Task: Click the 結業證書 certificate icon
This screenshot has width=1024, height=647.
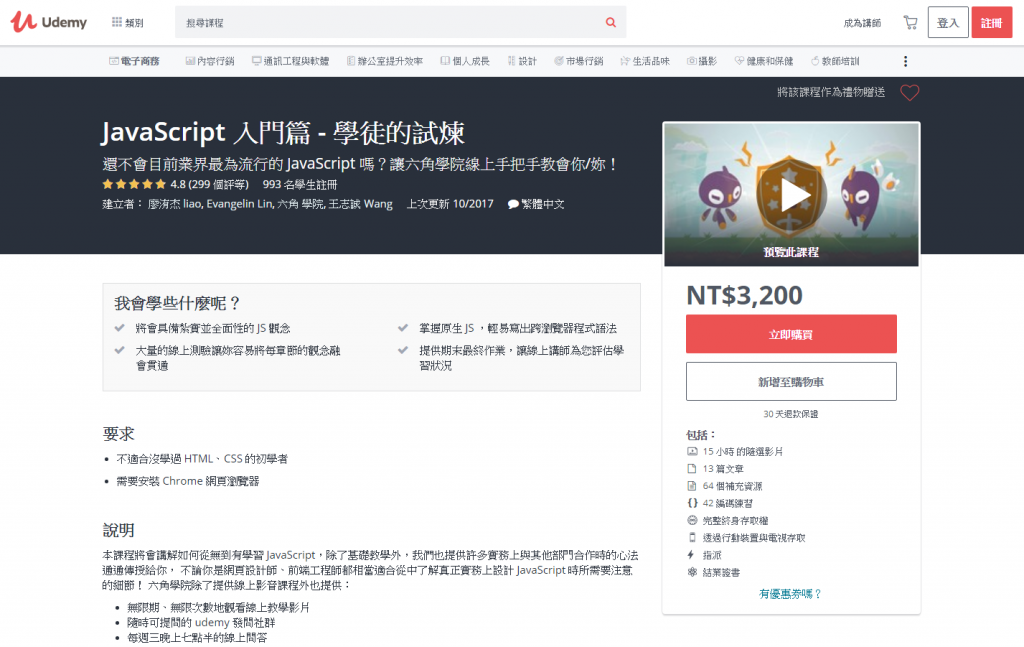Action: (692, 573)
